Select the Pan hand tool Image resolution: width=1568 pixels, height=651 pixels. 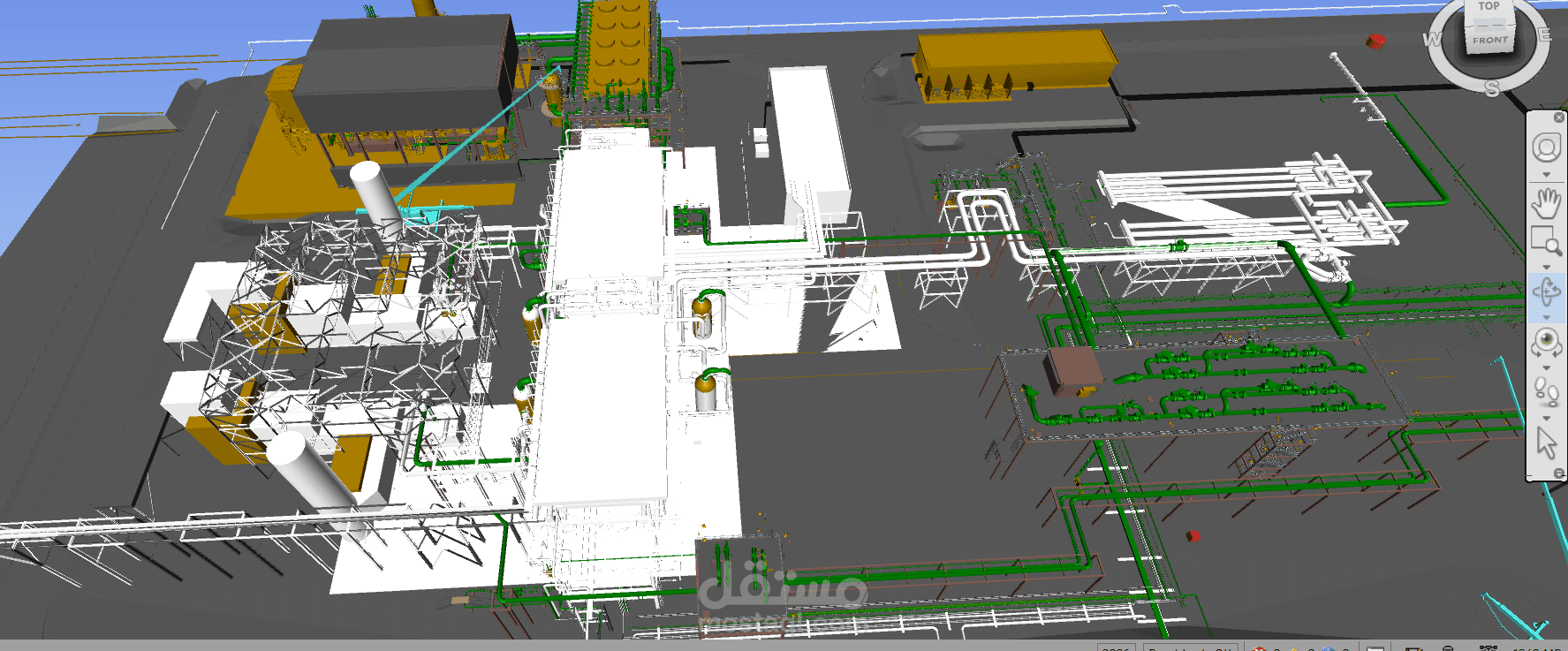pos(1546,202)
